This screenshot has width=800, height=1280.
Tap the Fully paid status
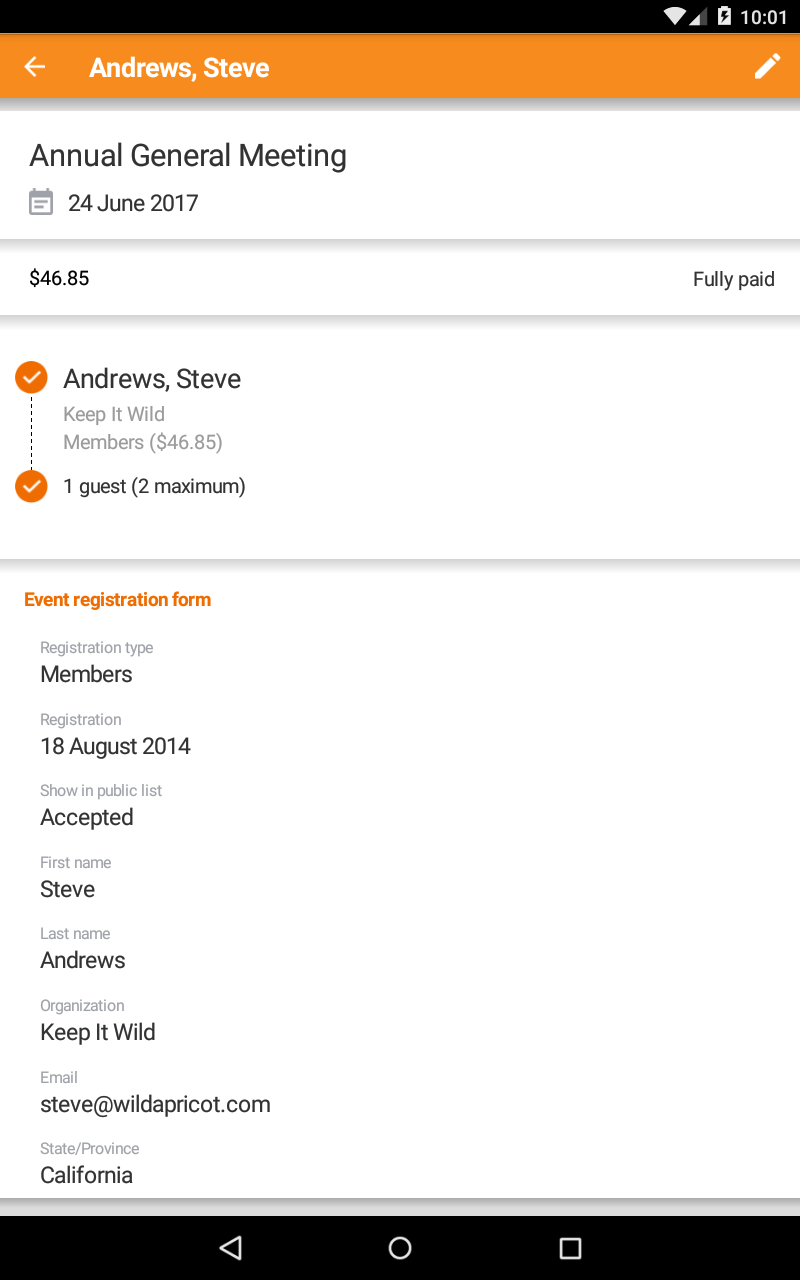point(734,279)
